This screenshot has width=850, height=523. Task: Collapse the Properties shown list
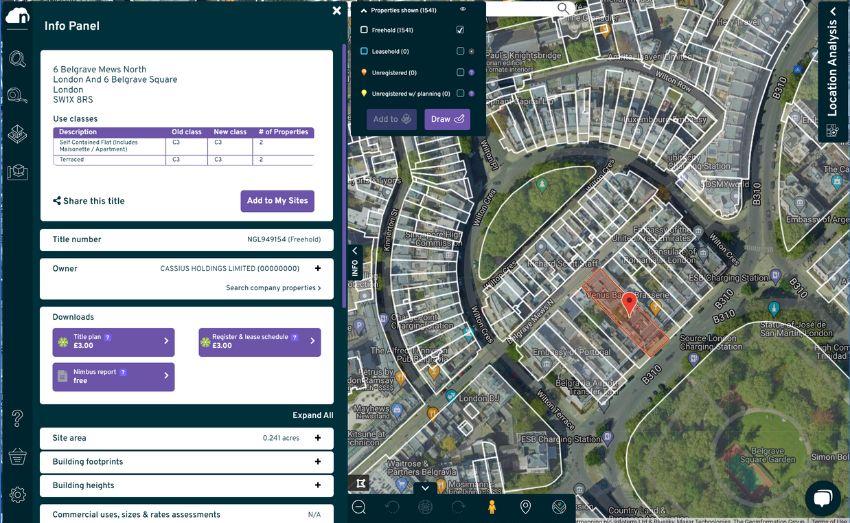click(364, 10)
